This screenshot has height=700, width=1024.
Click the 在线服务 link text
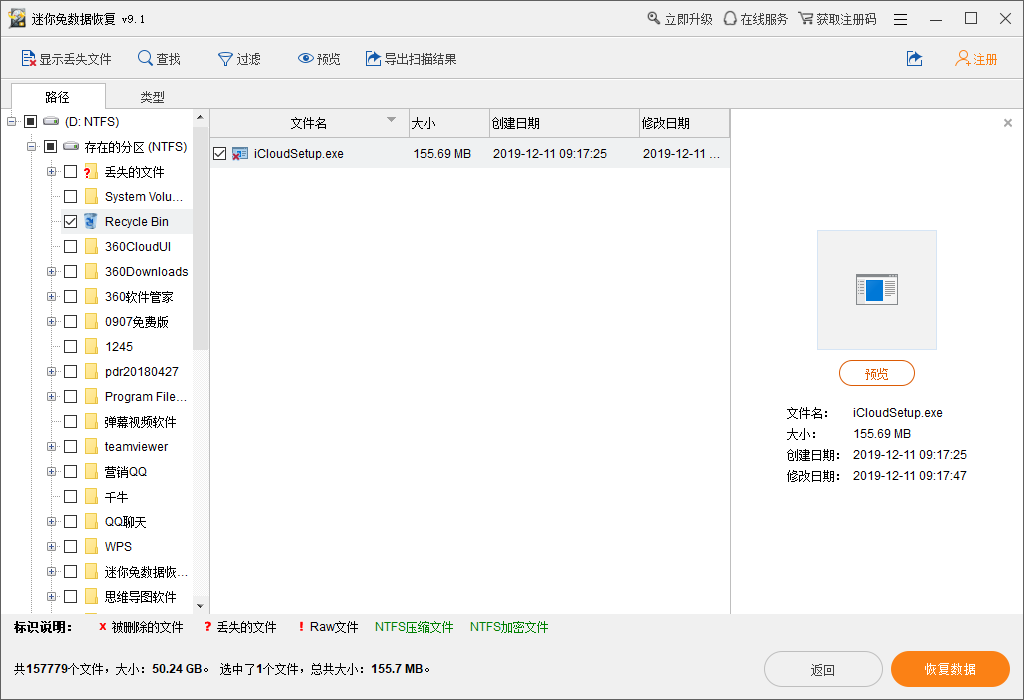pos(764,19)
